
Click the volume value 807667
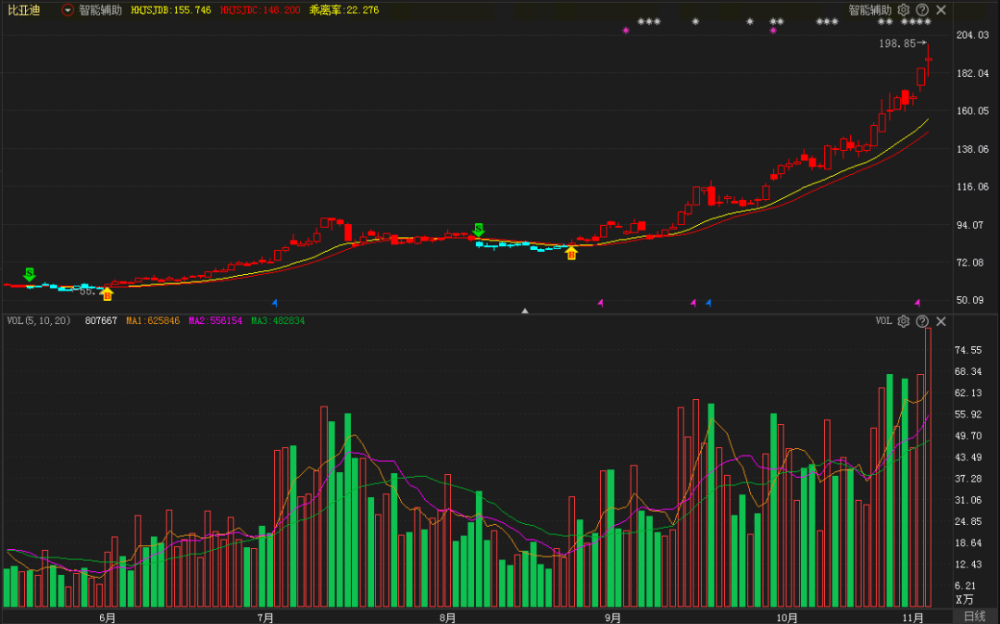click(x=101, y=320)
